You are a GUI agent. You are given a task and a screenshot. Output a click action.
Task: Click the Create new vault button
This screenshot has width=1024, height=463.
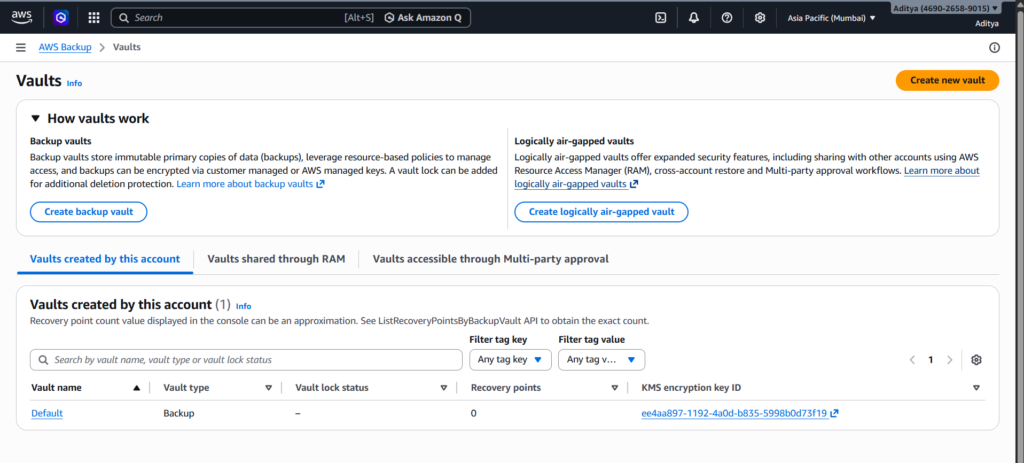click(x=946, y=80)
